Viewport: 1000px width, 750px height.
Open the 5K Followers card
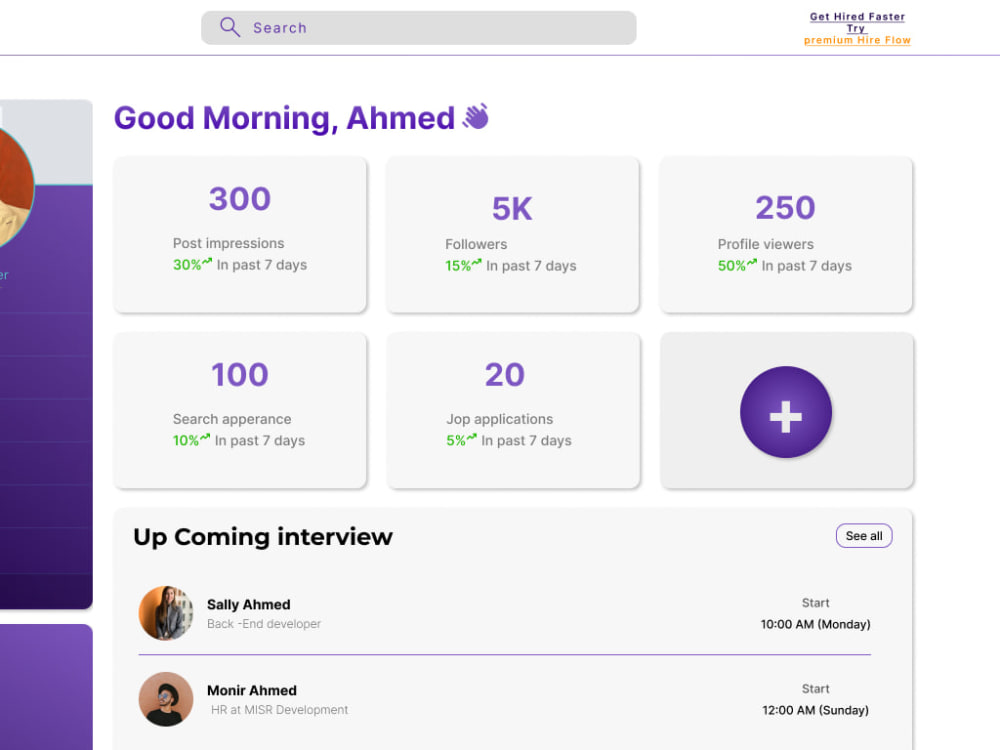[x=513, y=235]
